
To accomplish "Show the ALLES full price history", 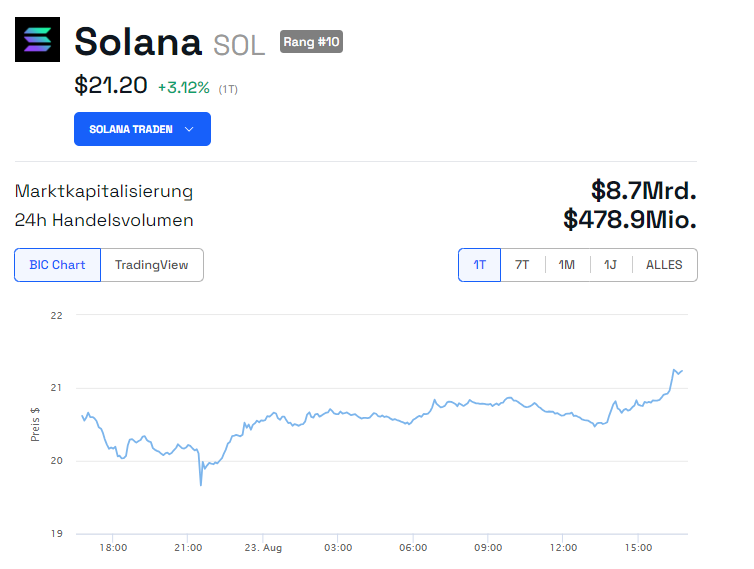I will coord(664,265).
